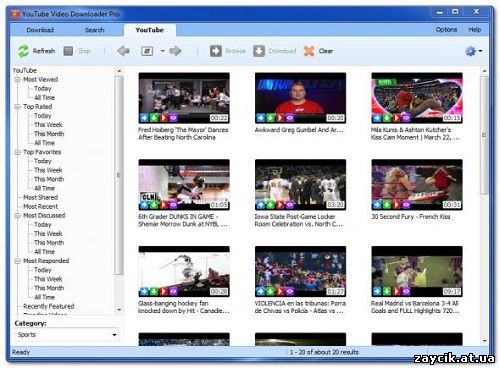The image size is (500, 368).
Task: Select Today under Most Viewed
Action: tap(43, 89)
